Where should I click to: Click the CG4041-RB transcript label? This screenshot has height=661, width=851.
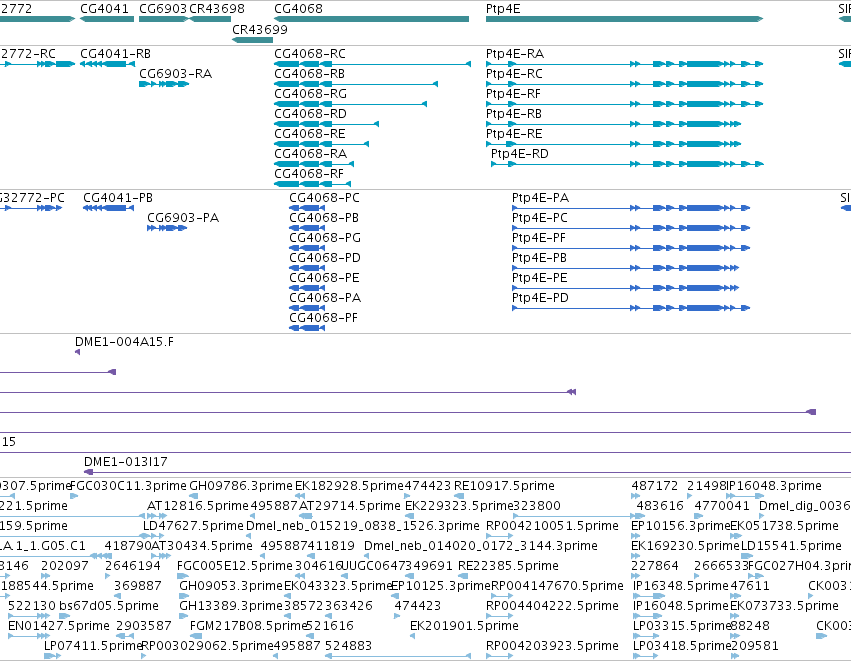click(116, 54)
